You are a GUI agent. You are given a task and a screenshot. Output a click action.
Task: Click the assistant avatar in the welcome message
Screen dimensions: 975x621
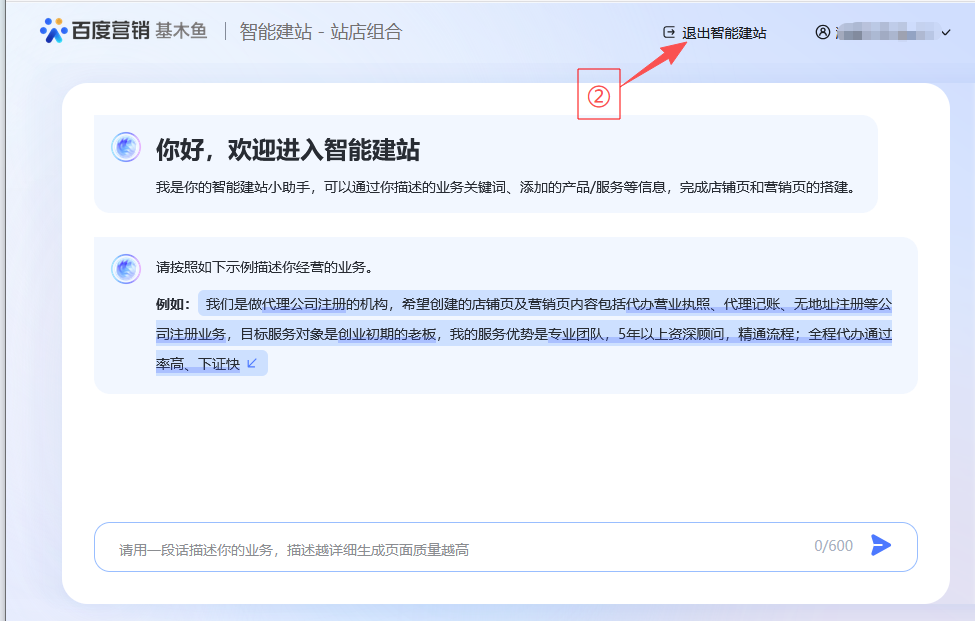point(126,148)
